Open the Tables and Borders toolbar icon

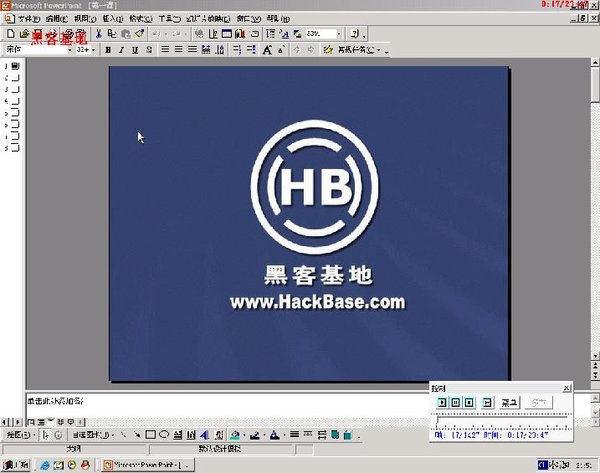point(213,34)
